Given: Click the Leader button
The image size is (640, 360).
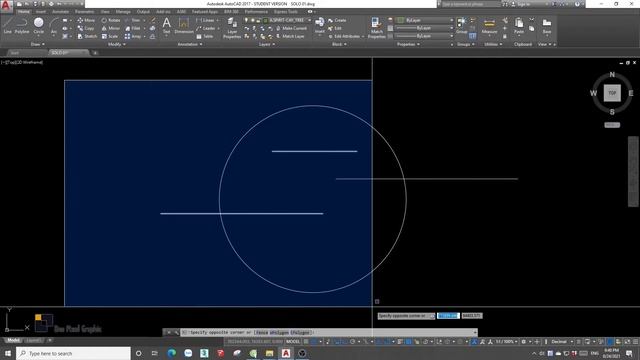Looking at the screenshot, I should pyautogui.click(x=206, y=28).
